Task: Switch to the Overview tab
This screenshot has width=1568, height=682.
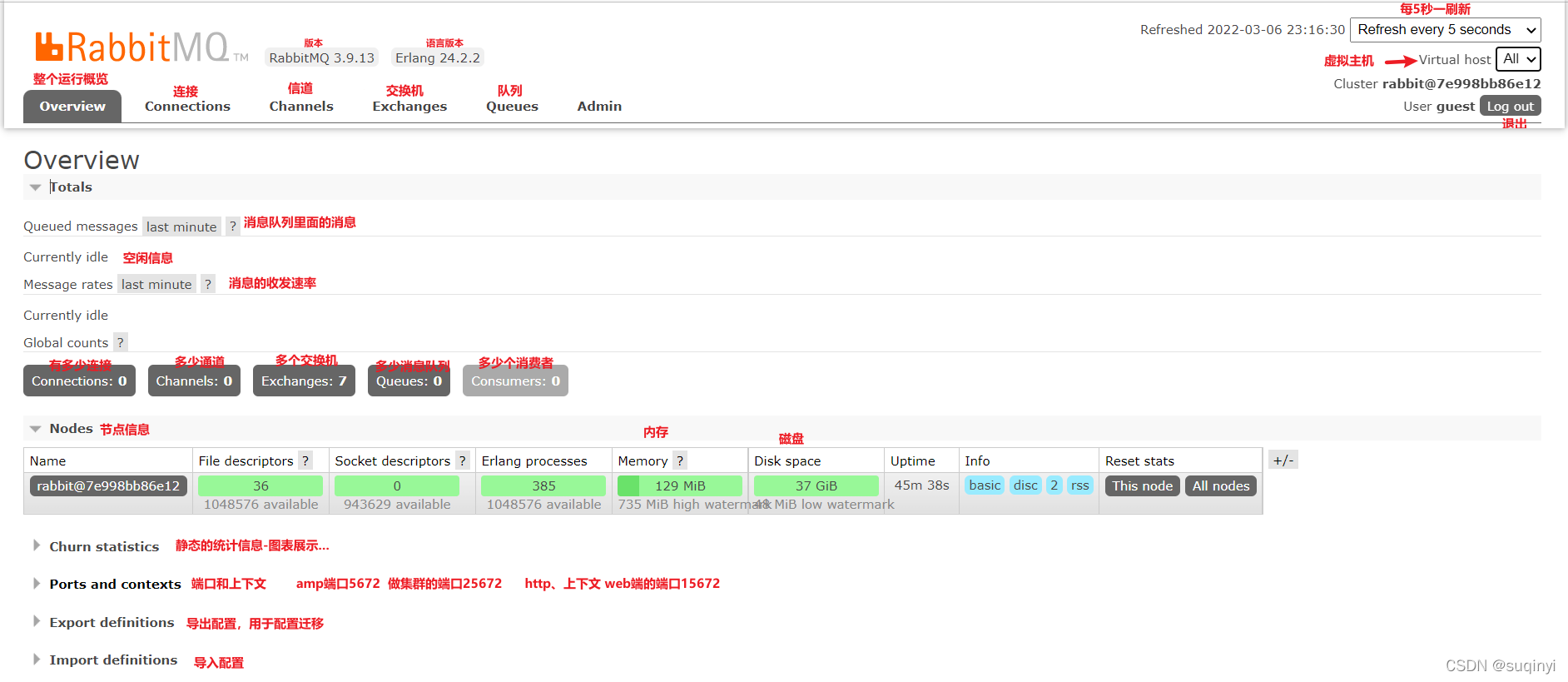Action: tap(72, 107)
